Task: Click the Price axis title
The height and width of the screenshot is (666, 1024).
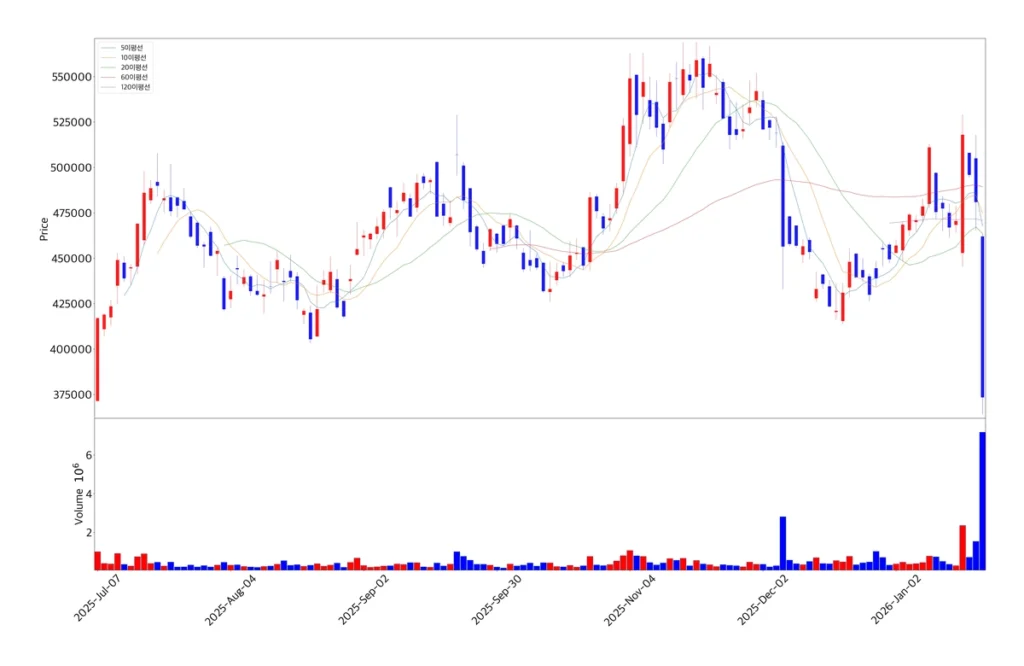Action: (x=44, y=229)
